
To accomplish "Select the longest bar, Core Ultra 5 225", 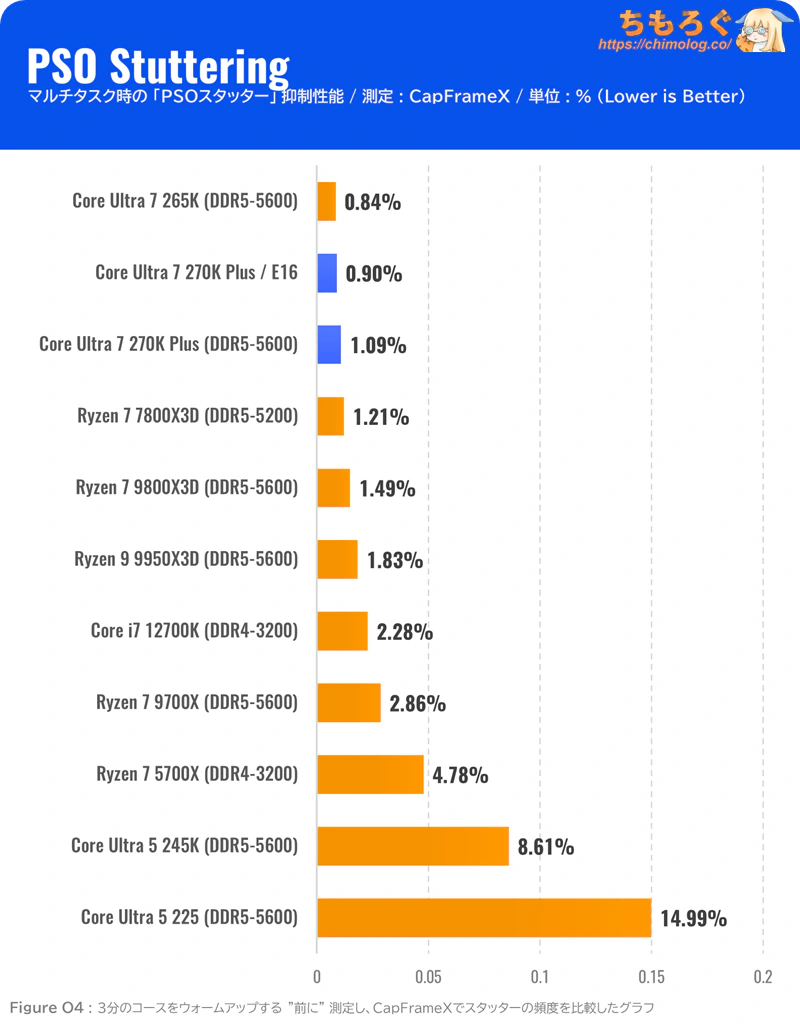I will tap(484, 918).
